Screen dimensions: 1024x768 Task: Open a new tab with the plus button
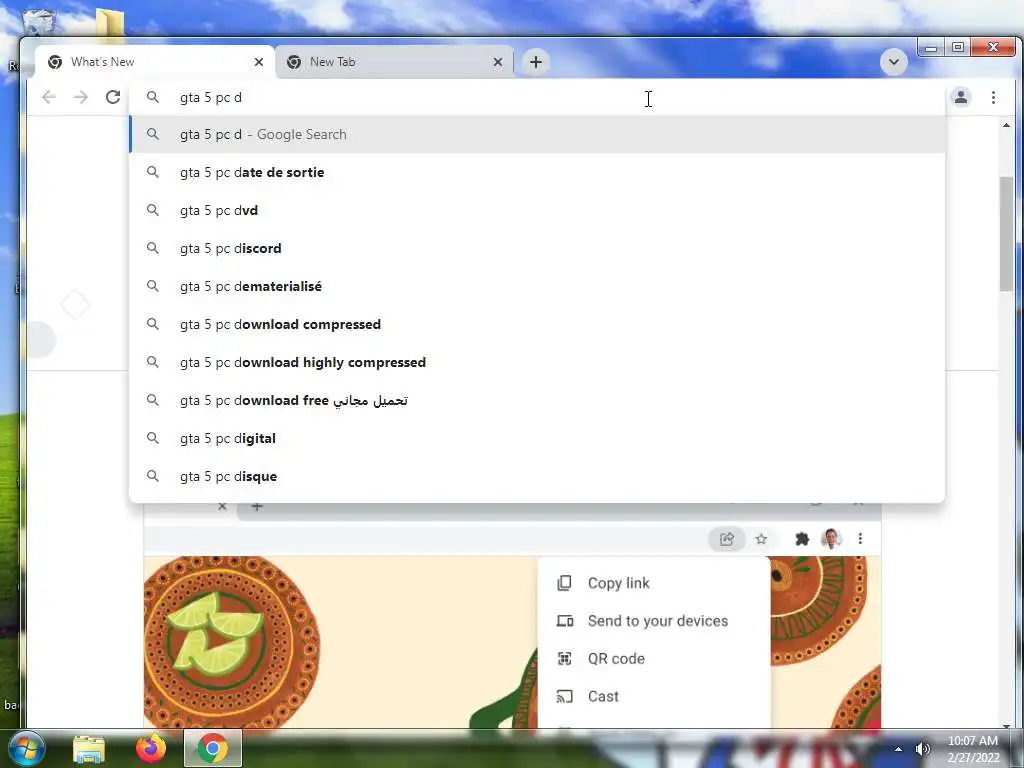(536, 62)
